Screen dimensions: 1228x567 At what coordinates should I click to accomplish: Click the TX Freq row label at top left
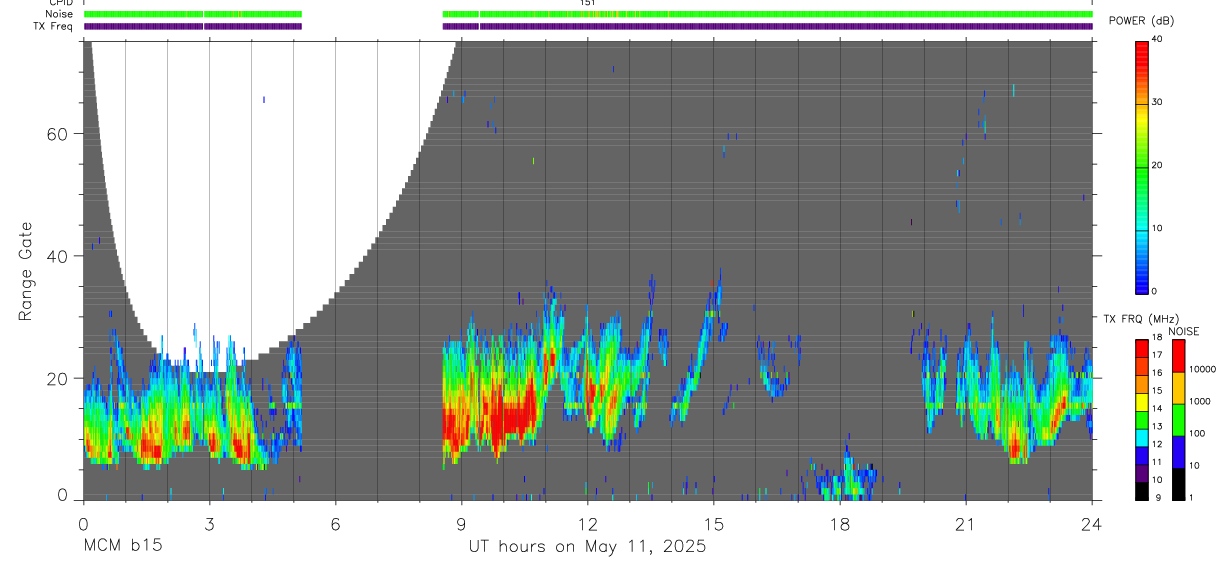pyautogui.click(x=53, y=26)
